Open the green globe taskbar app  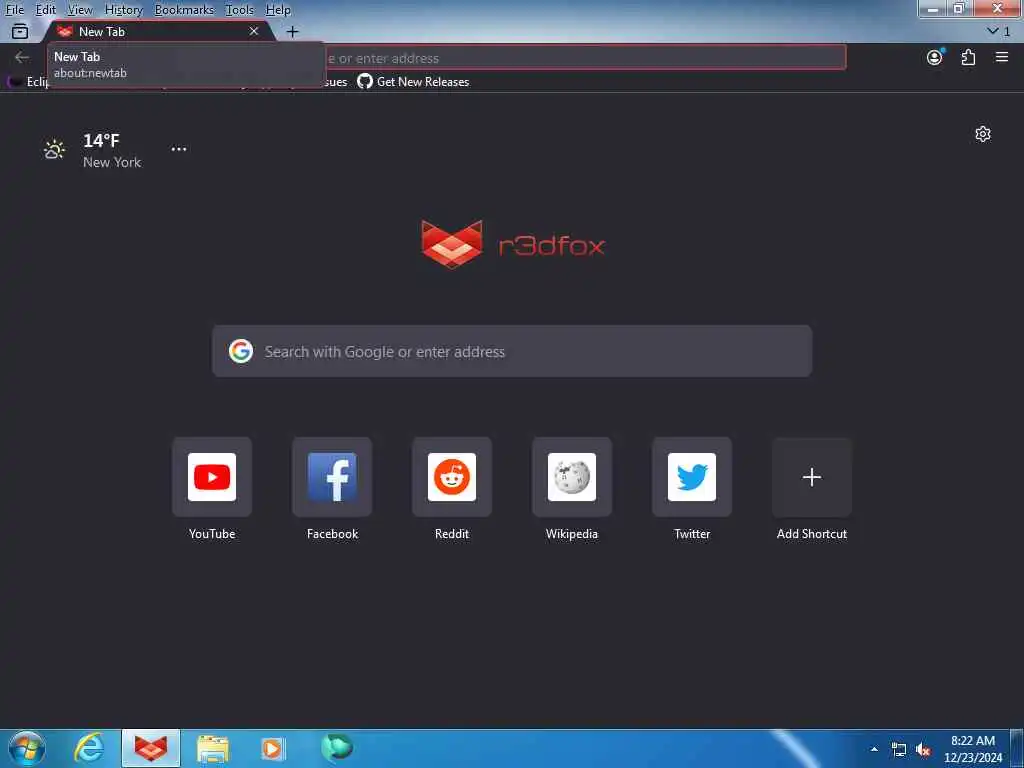tap(337, 748)
